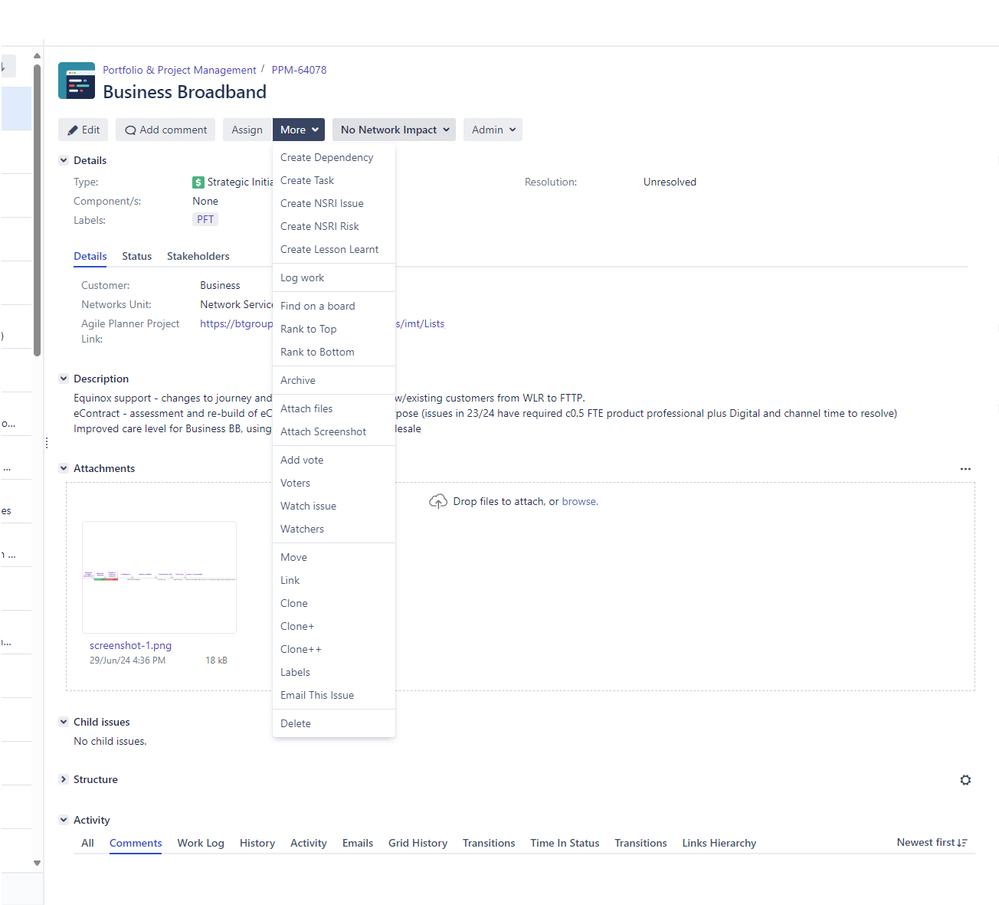The image size is (999, 905).
Task: Select Clone+ menu item
Action: point(334,626)
